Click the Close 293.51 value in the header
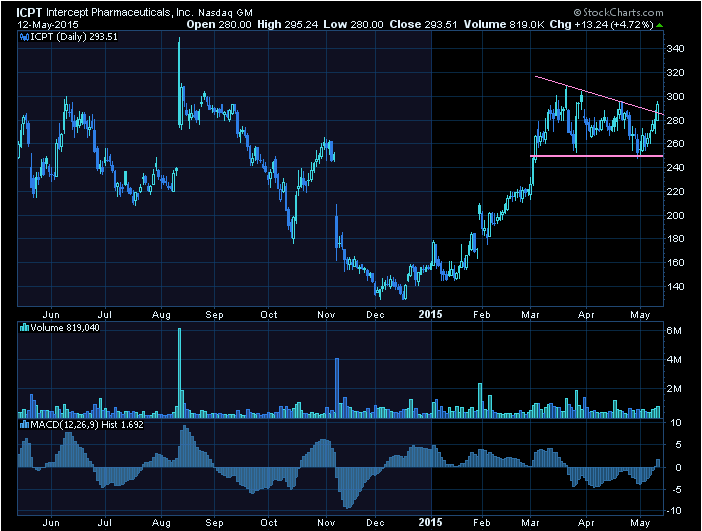 [423, 25]
